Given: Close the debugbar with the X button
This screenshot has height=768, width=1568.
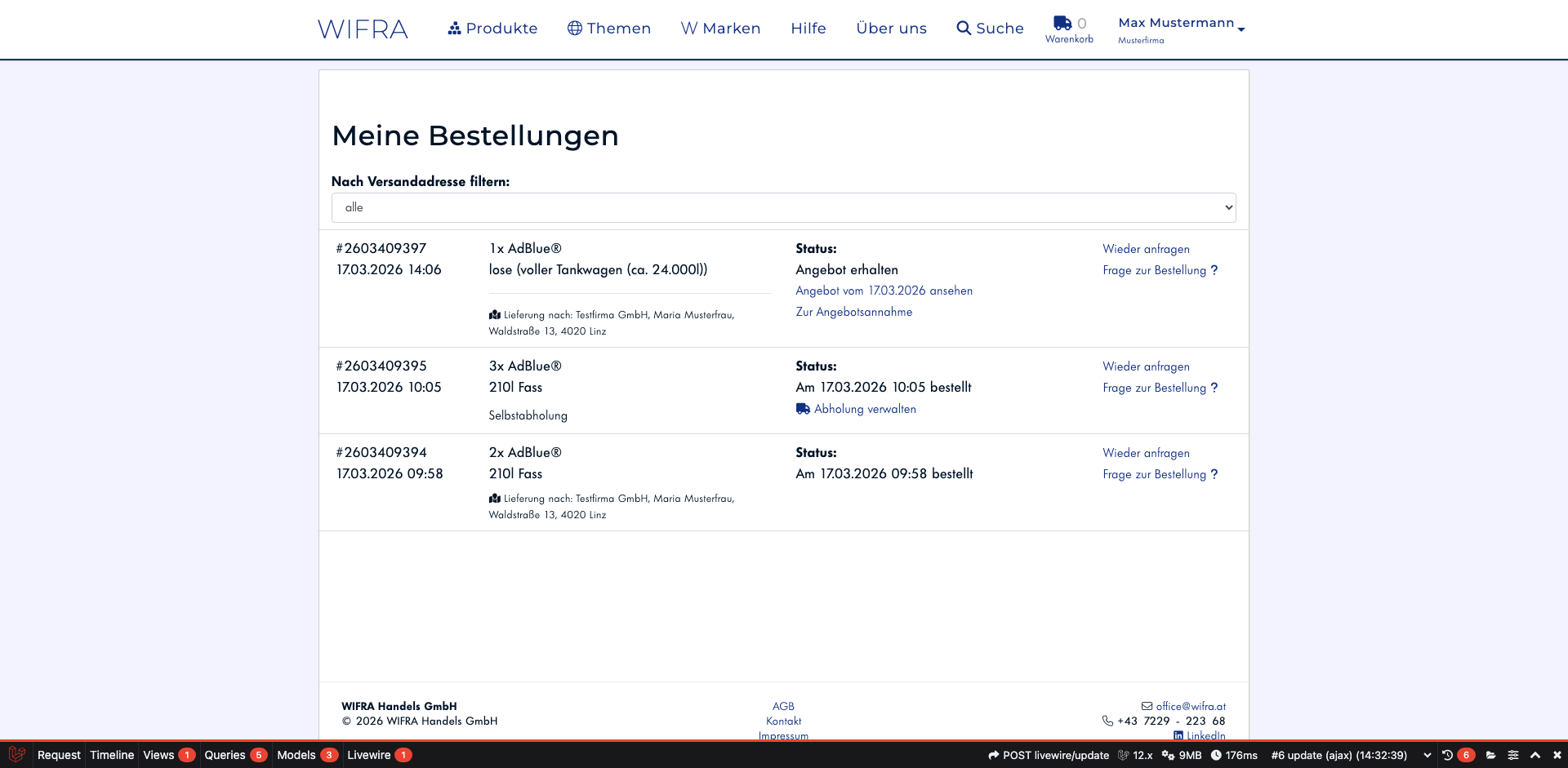Looking at the screenshot, I should [x=1558, y=755].
